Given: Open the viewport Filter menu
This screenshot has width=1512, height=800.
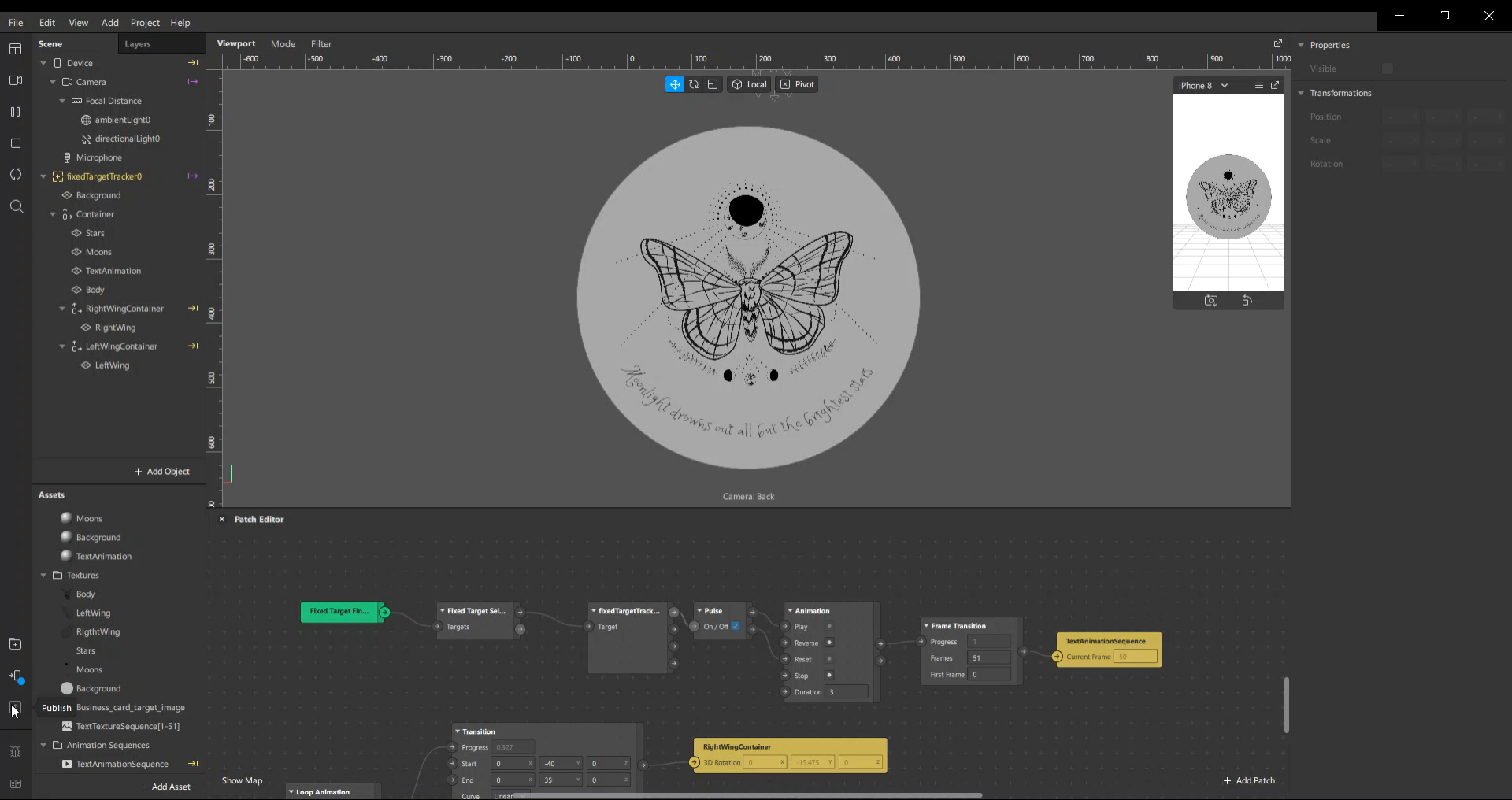Looking at the screenshot, I should point(321,44).
